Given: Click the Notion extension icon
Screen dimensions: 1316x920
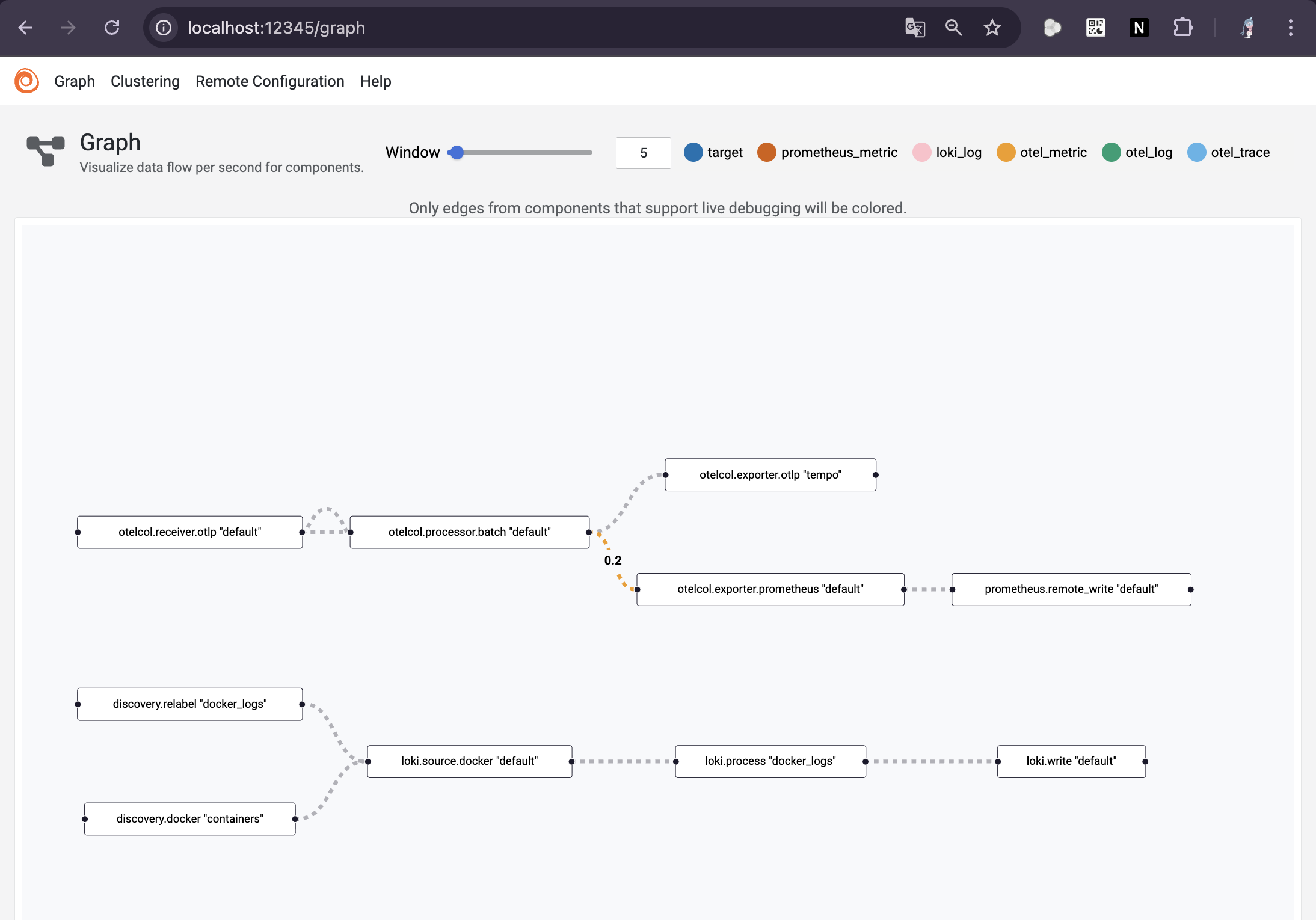Looking at the screenshot, I should (1139, 28).
